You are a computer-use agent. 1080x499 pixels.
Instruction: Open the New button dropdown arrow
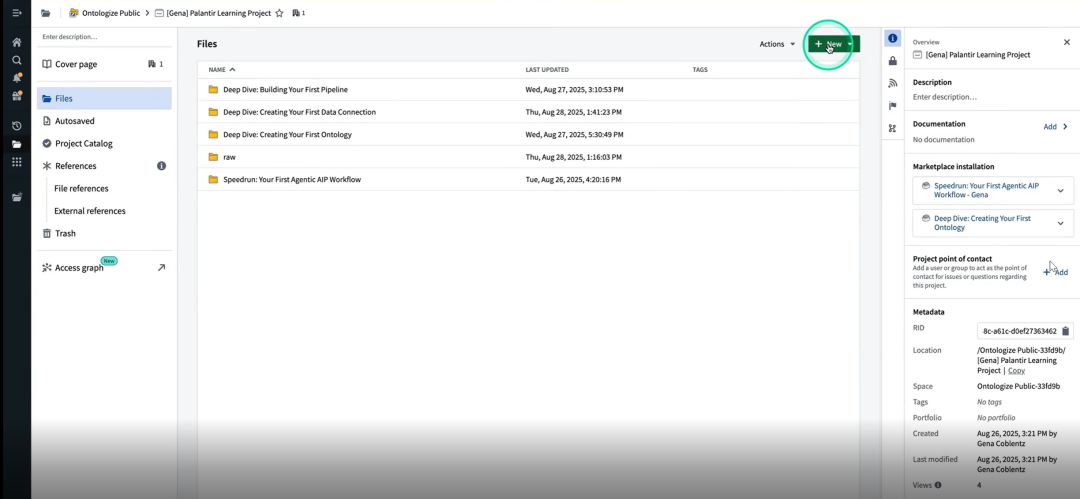tap(851, 44)
